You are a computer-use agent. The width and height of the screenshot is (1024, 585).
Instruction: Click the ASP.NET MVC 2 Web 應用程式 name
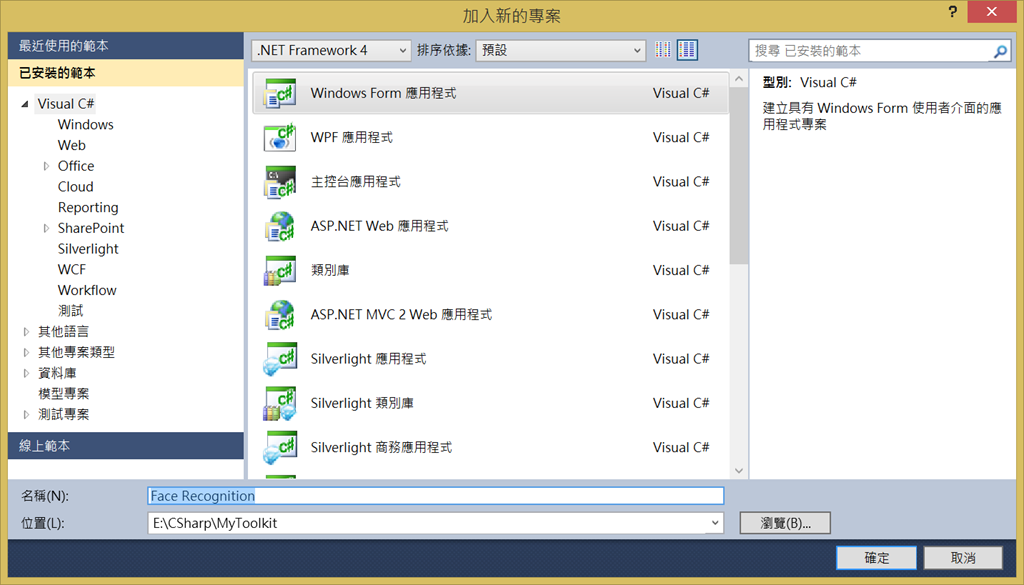click(401, 315)
